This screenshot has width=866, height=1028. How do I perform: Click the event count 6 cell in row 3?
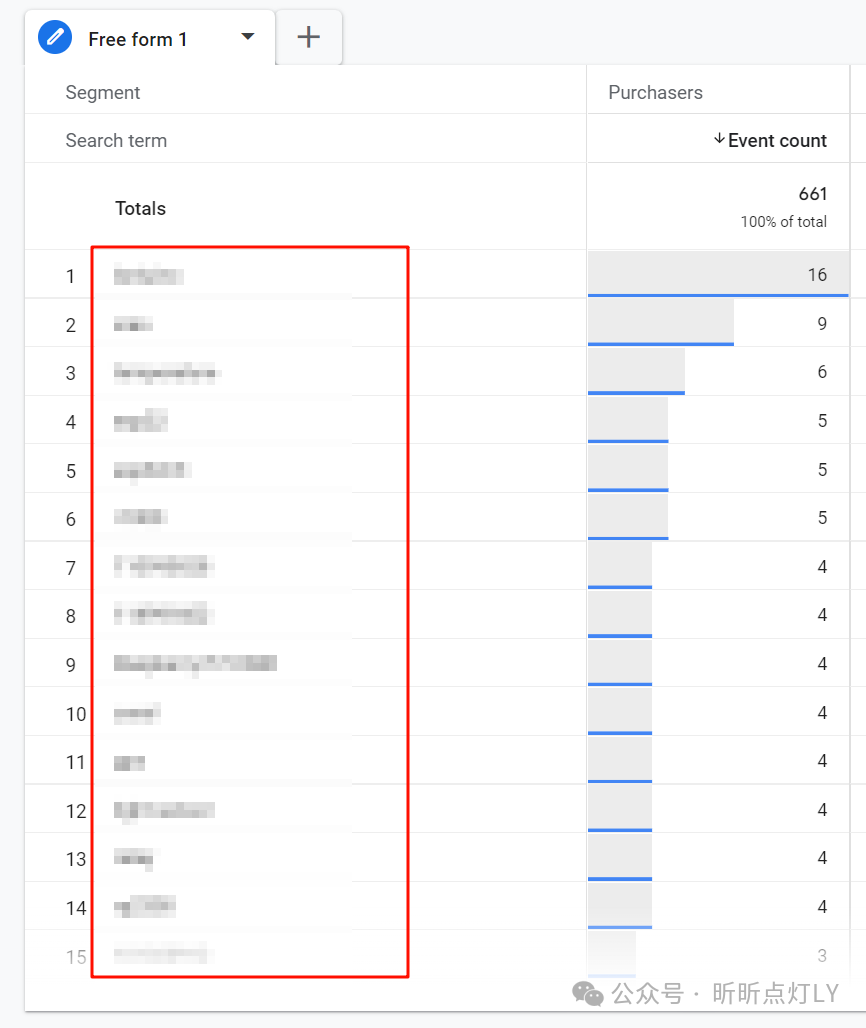(822, 372)
